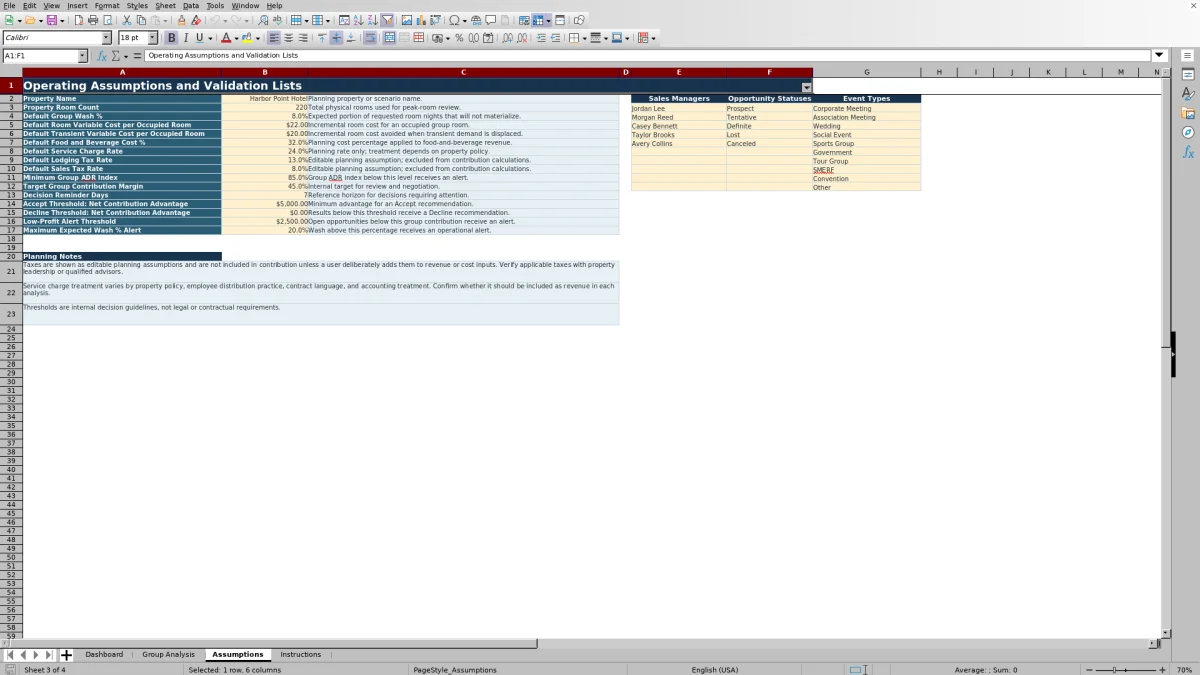Viewport: 1200px width, 675px height.
Task: Expand the formula bar arrow
Action: pos(1159,56)
